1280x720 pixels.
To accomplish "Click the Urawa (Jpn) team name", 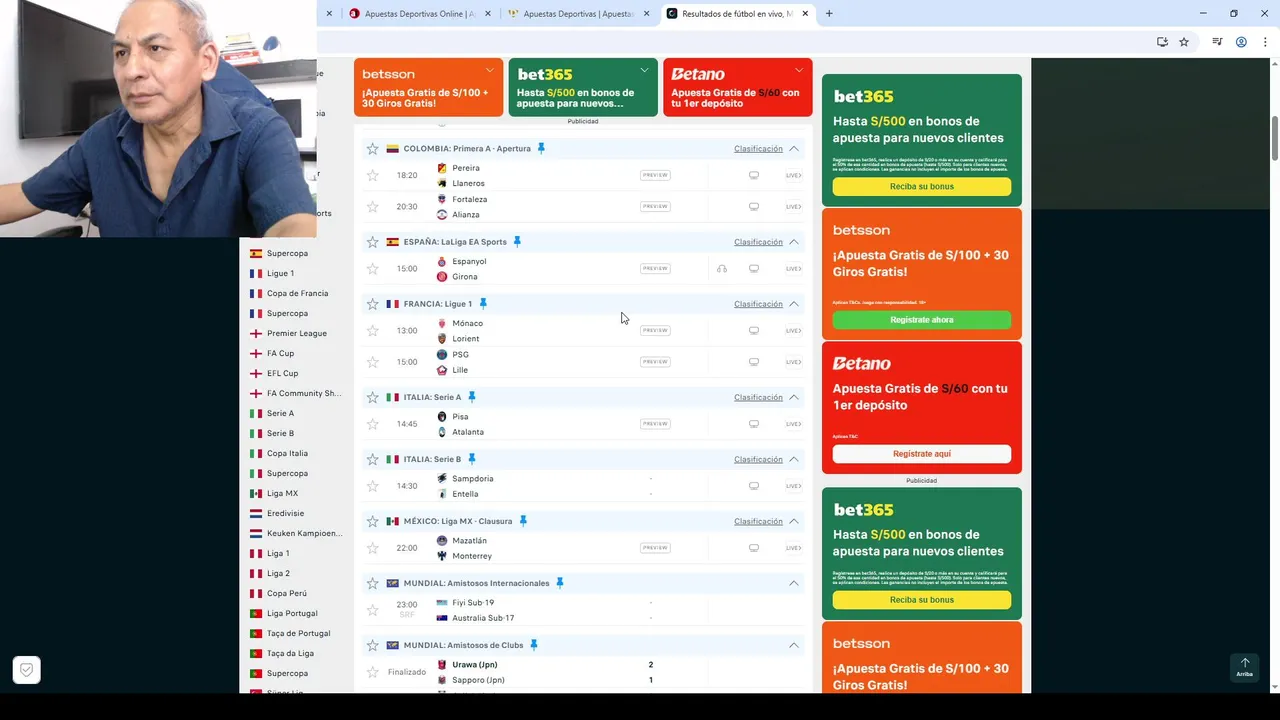I will (474, 664).
